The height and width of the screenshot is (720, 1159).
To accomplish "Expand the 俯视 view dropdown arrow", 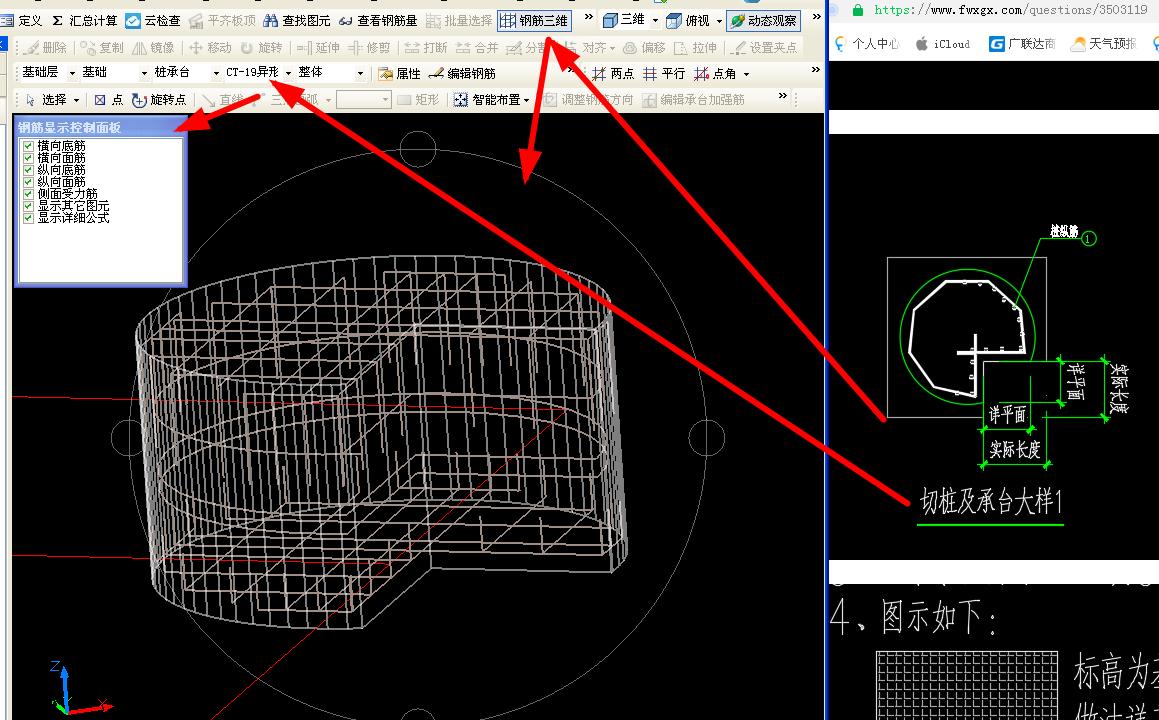I will [x=719, y=21].
